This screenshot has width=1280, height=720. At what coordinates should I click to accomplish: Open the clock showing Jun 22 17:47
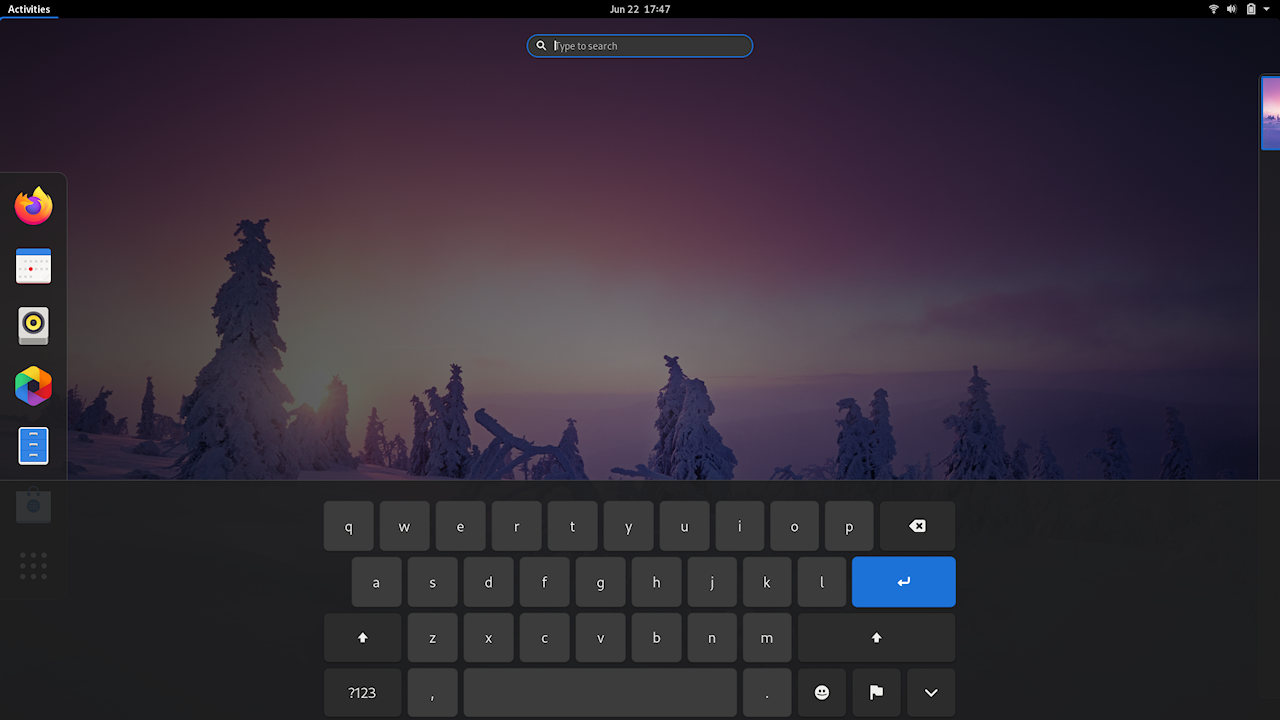pyautogui.click(x=640, y=9)
